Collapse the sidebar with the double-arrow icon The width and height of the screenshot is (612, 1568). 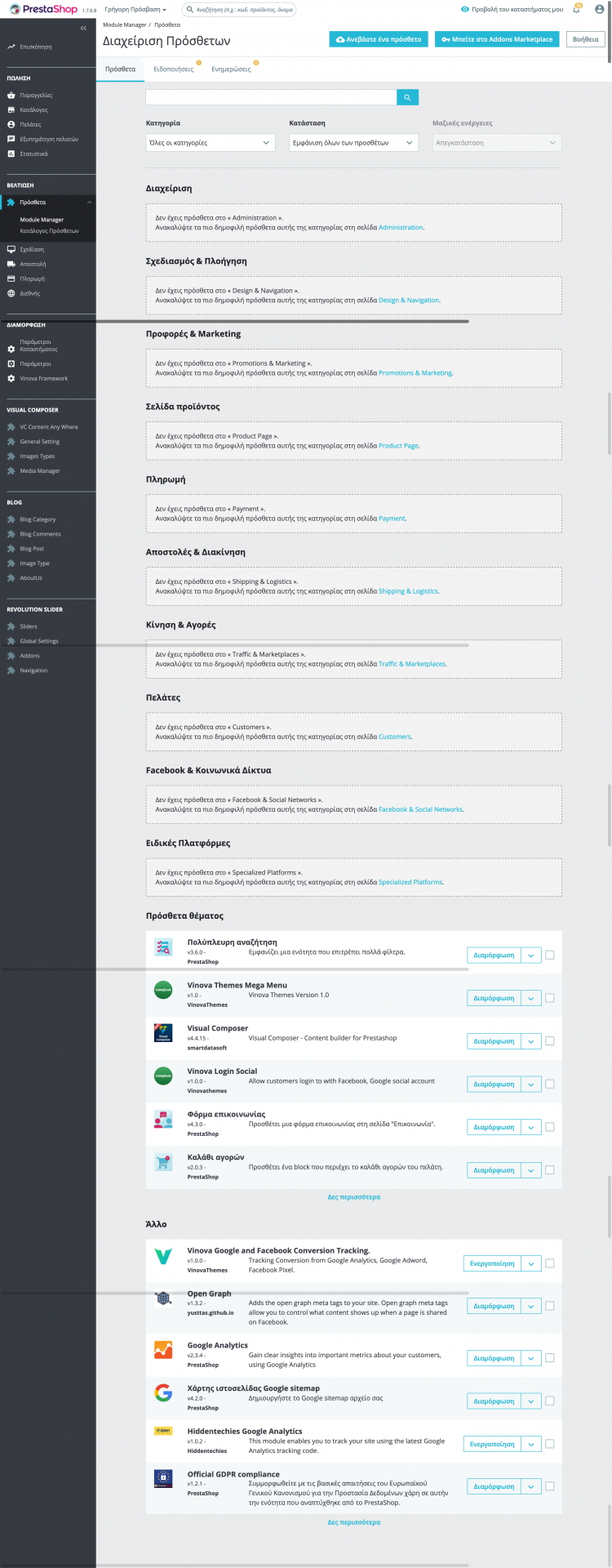click(83, 29)
